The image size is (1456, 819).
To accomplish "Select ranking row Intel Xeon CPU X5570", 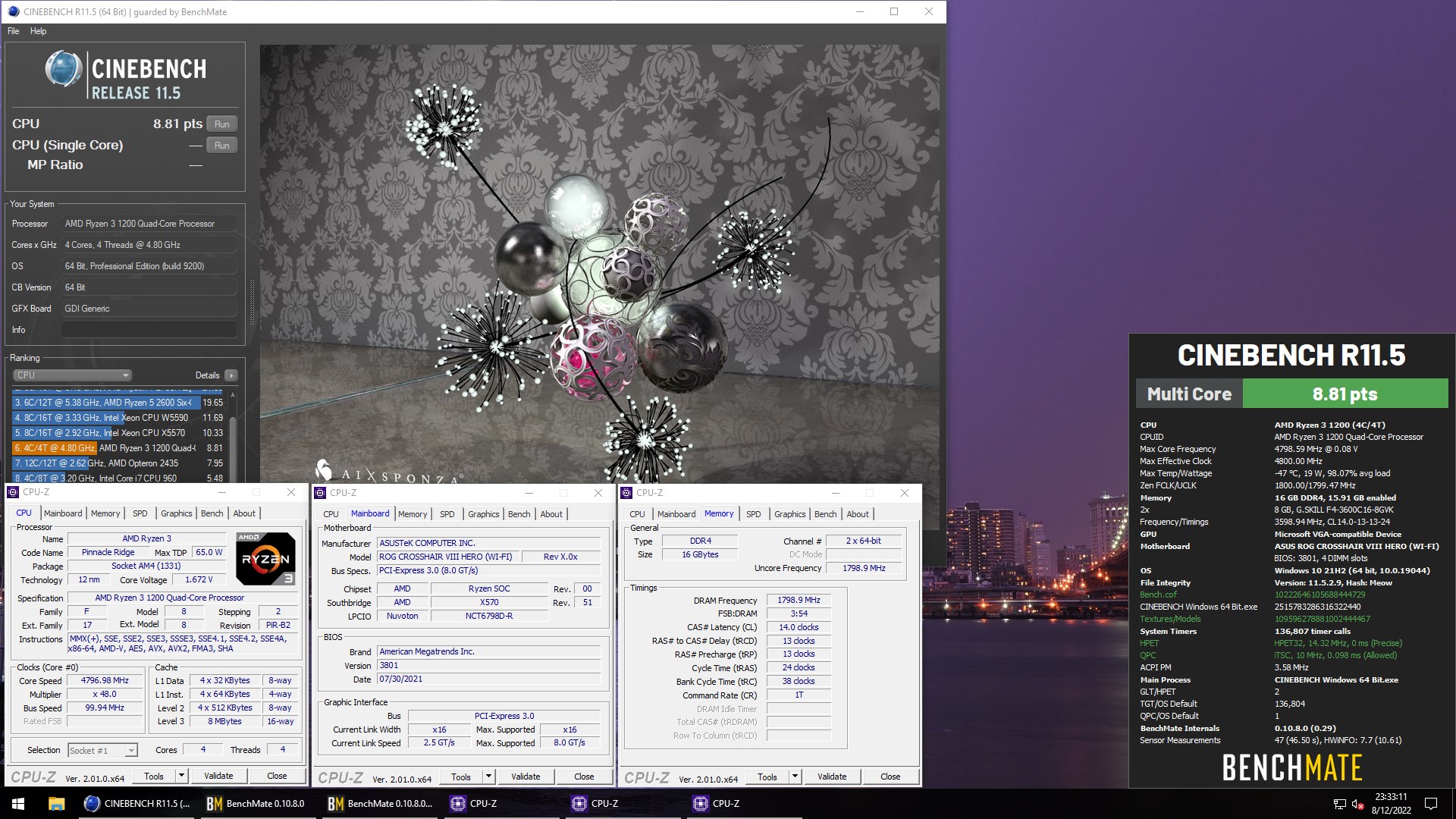I will point(118,433).
